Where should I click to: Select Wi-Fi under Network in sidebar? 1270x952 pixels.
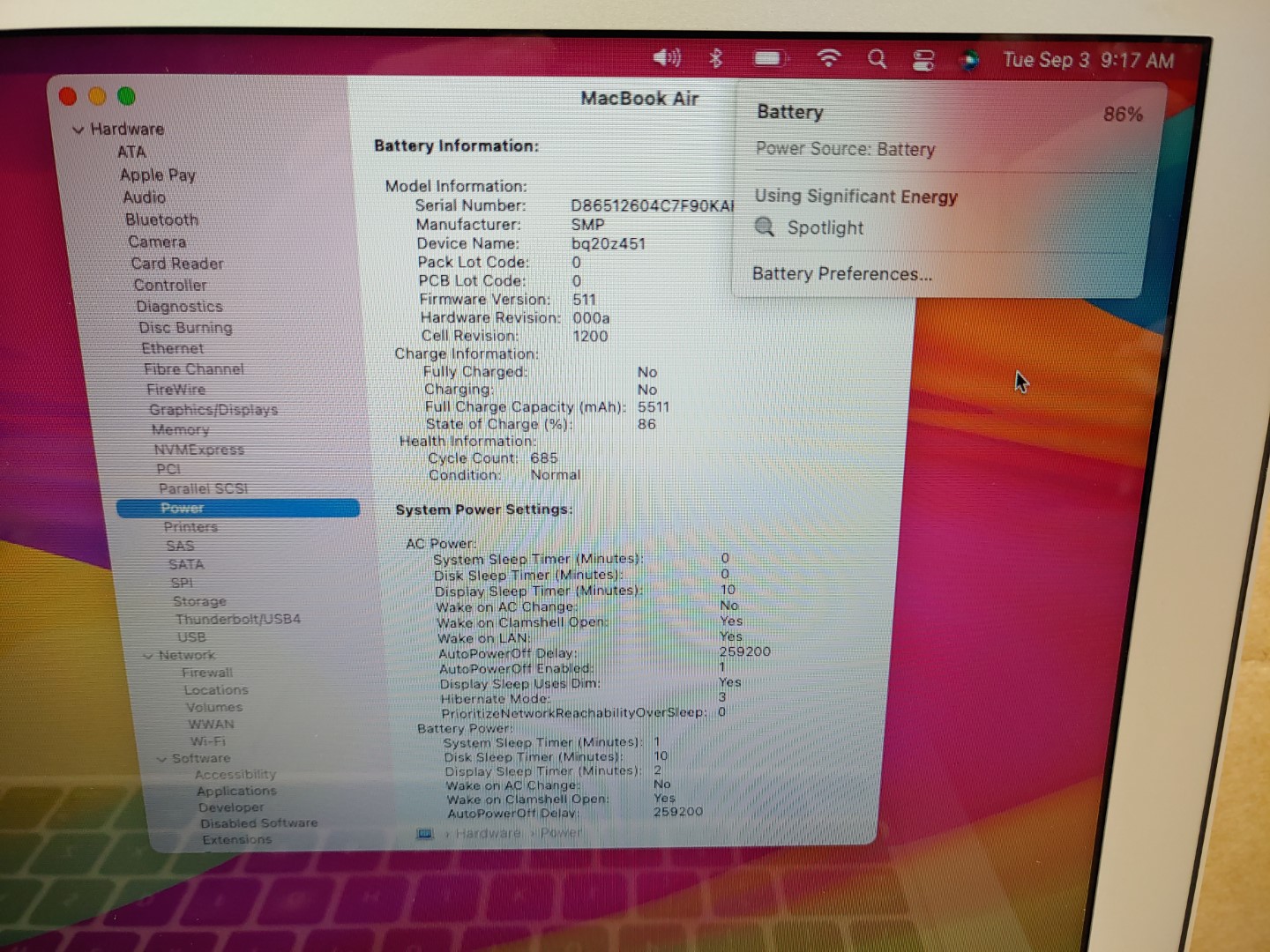[208, 741]
